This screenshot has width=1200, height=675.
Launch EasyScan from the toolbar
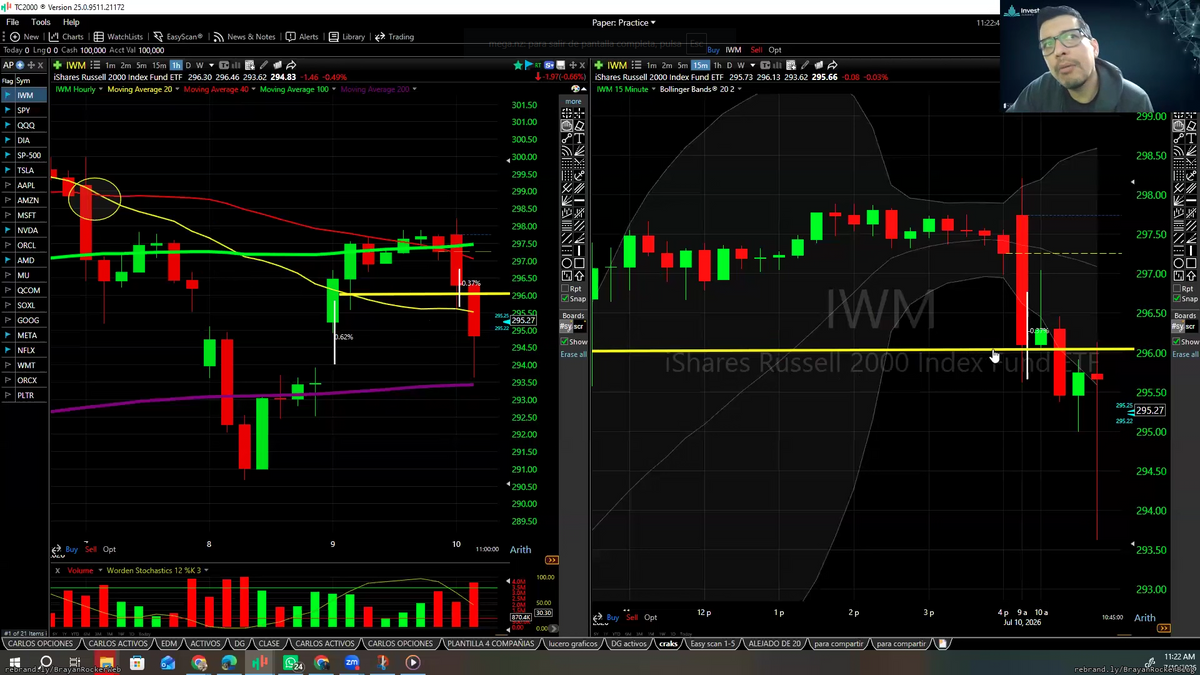click(178, 37)
